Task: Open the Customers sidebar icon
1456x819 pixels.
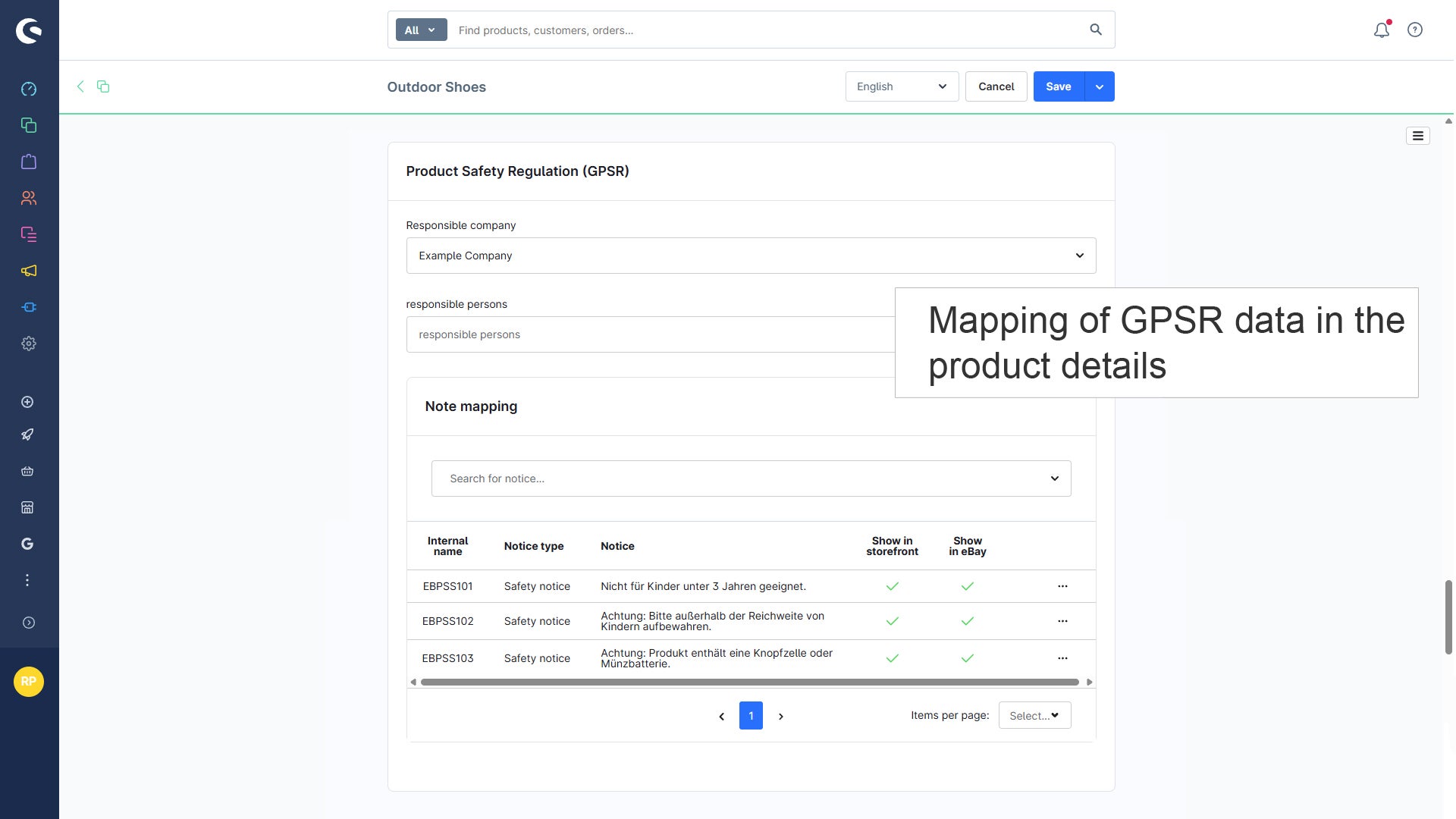Action: pos(29,198)
